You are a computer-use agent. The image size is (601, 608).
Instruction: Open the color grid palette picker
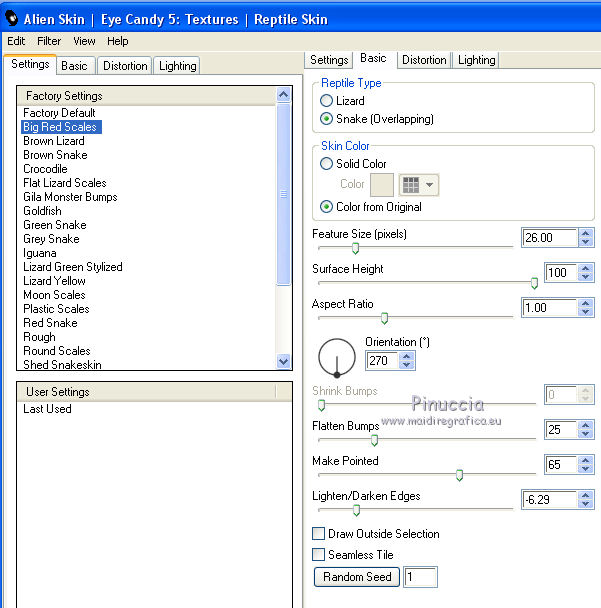click(x=411, y=185)
